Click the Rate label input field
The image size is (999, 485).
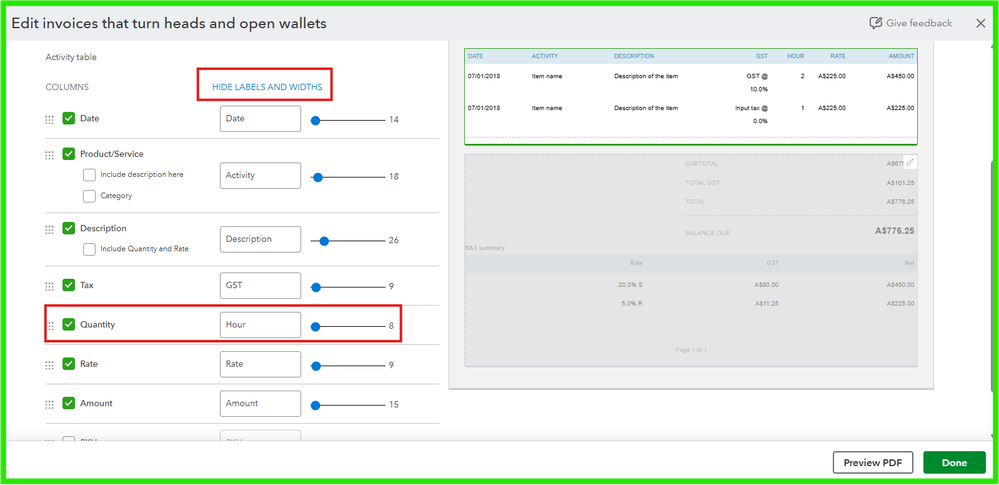coord(260,365)
